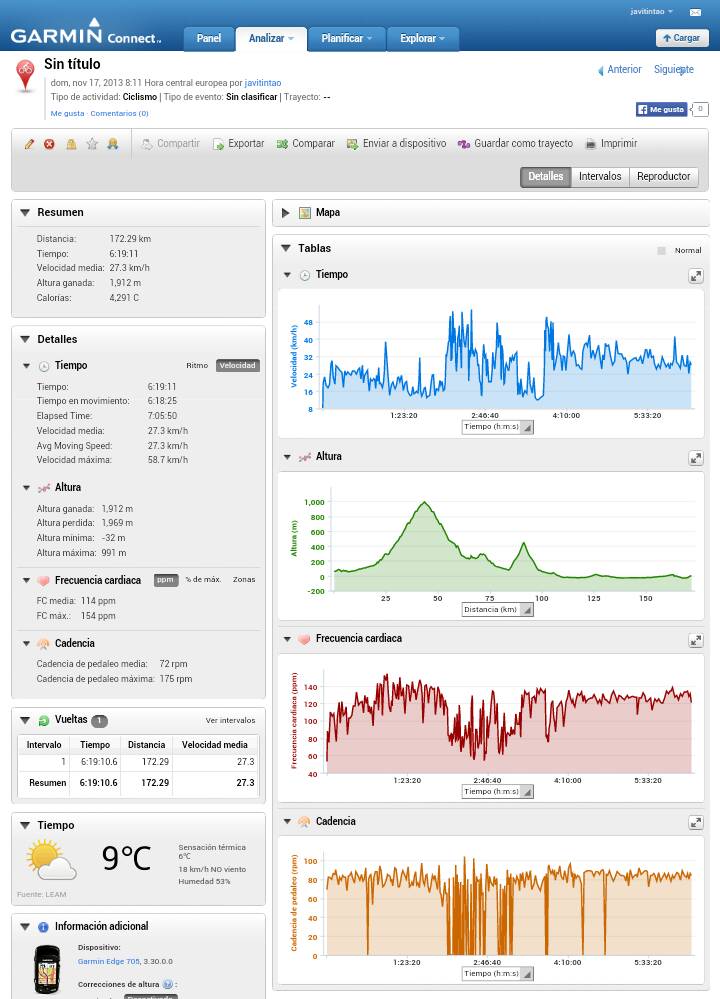Expand the Mapa panel
Image resolution: width=720 pixels, height=999 pixels.
pyautogui.click(x=286, y=213)
